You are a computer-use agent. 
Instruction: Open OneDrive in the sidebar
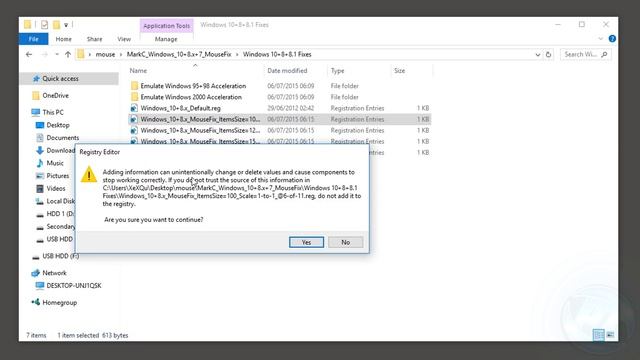pyautogui.click(x=56, y=96)
